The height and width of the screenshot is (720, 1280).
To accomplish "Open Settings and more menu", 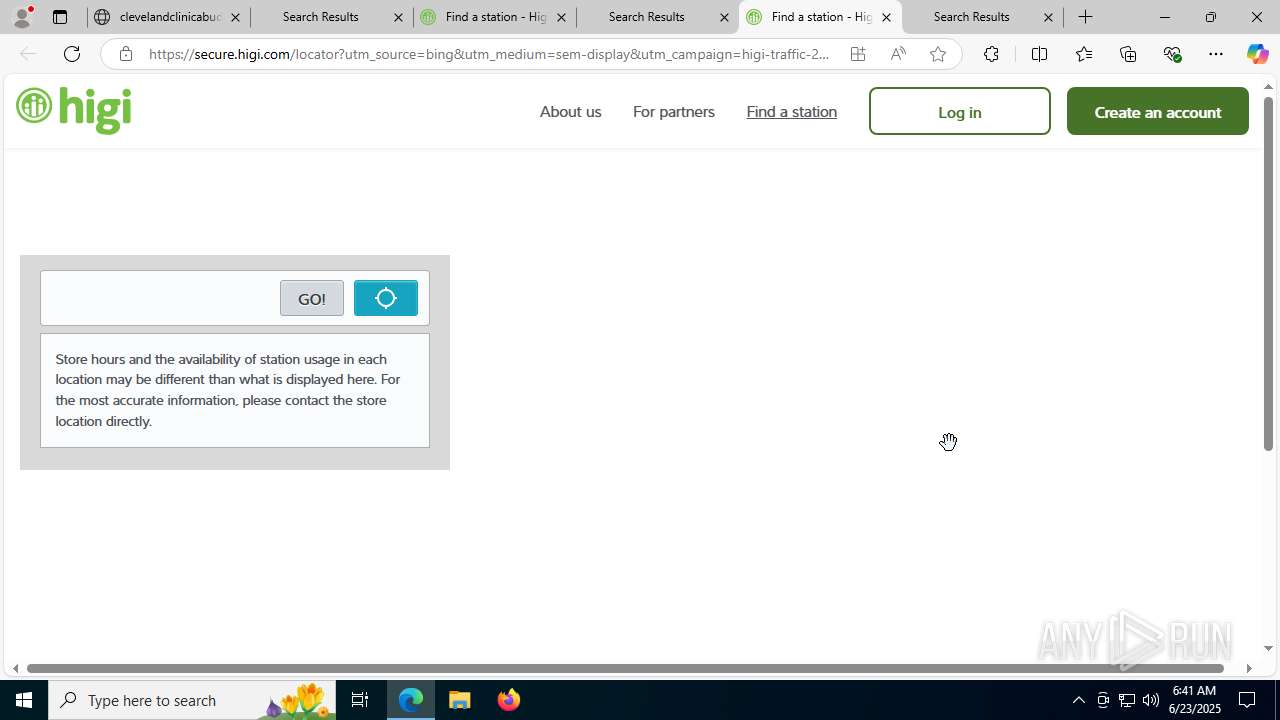I will (1216, 54).
